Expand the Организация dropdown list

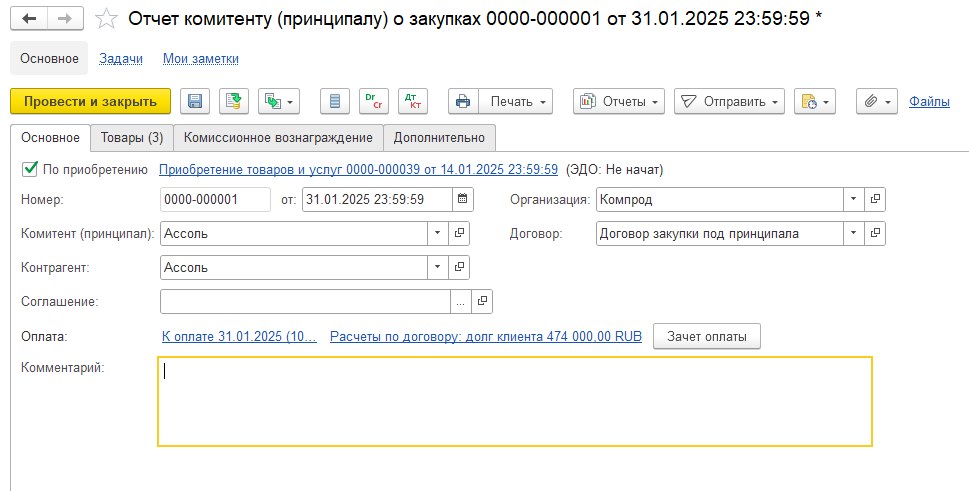pos(853,199)
